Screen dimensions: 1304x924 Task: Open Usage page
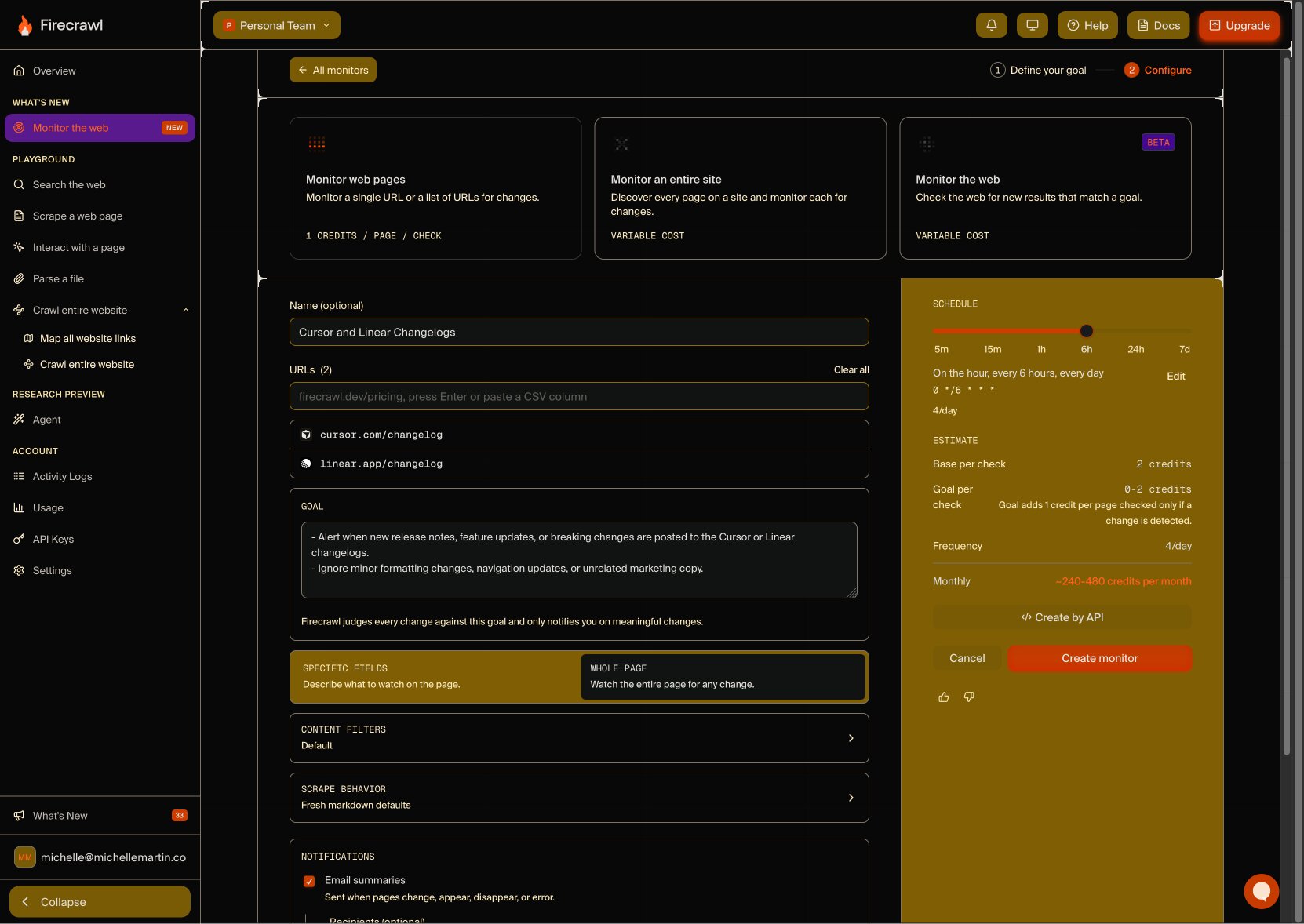pyautogui.click(x=100, y=508)
